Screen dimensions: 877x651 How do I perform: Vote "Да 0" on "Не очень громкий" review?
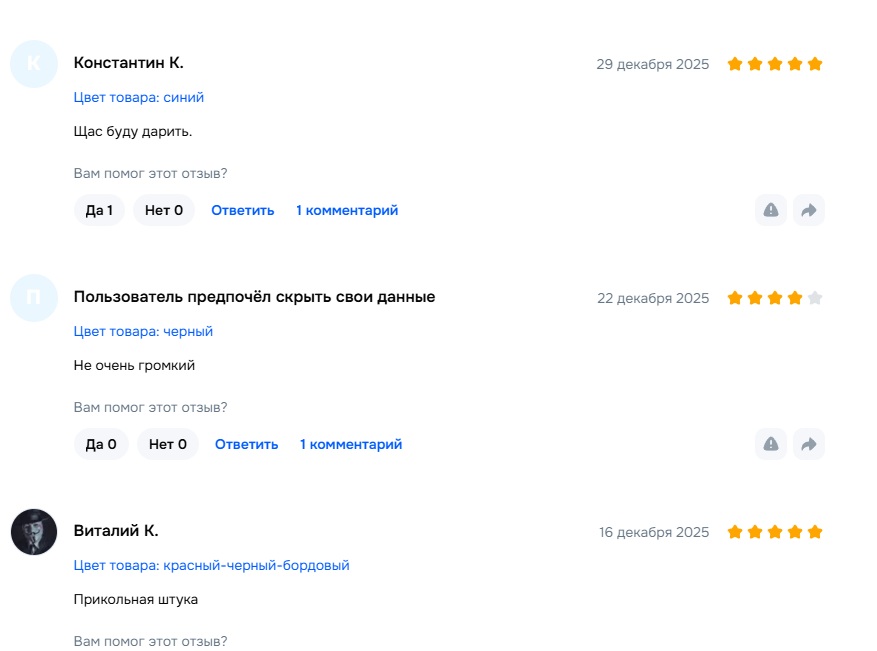click(101, 444)
